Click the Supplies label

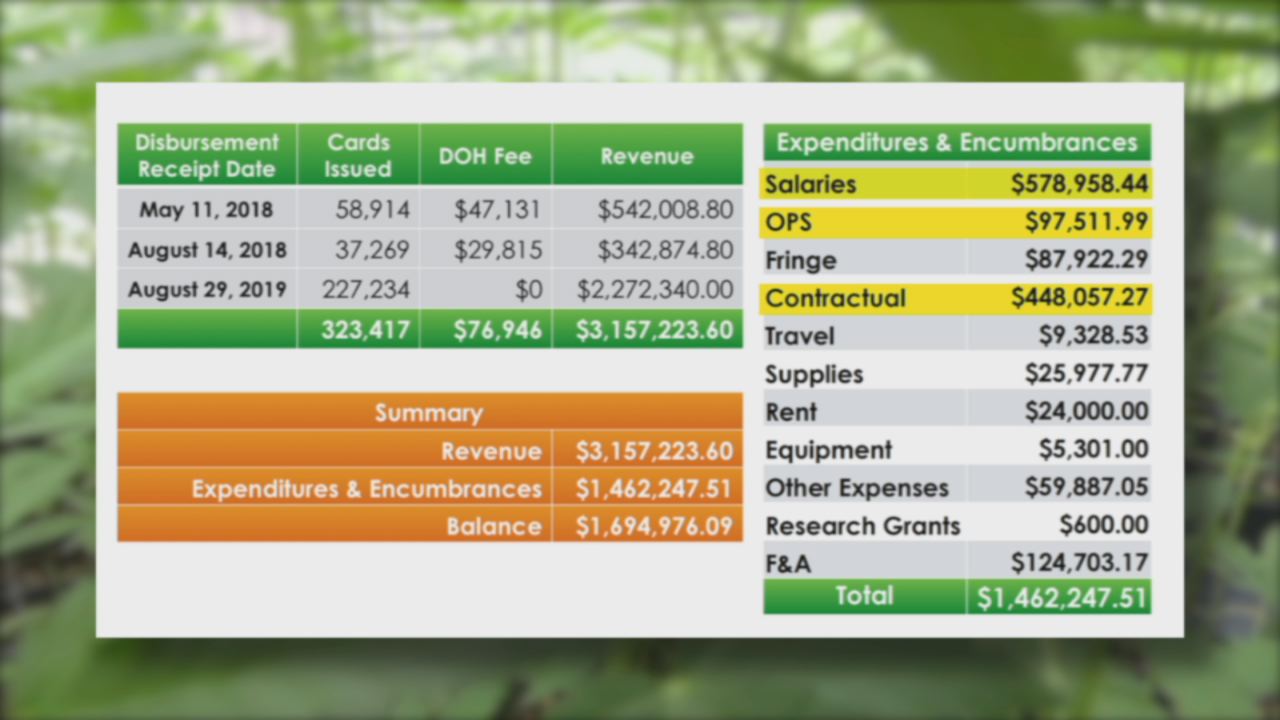pos(814,375)
